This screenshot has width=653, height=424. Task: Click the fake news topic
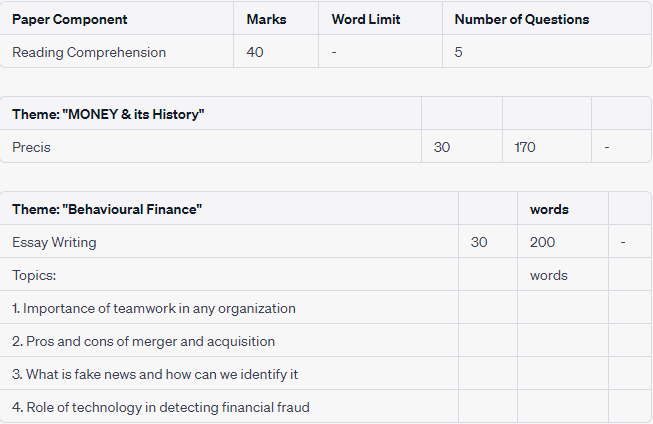coord(155,374)
